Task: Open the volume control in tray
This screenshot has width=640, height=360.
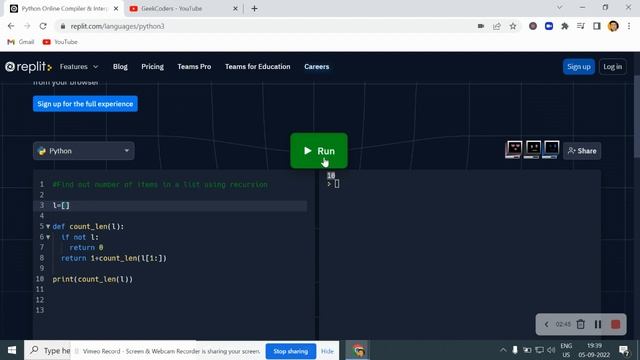Action: pyautogui.click(x=551, y=350)
